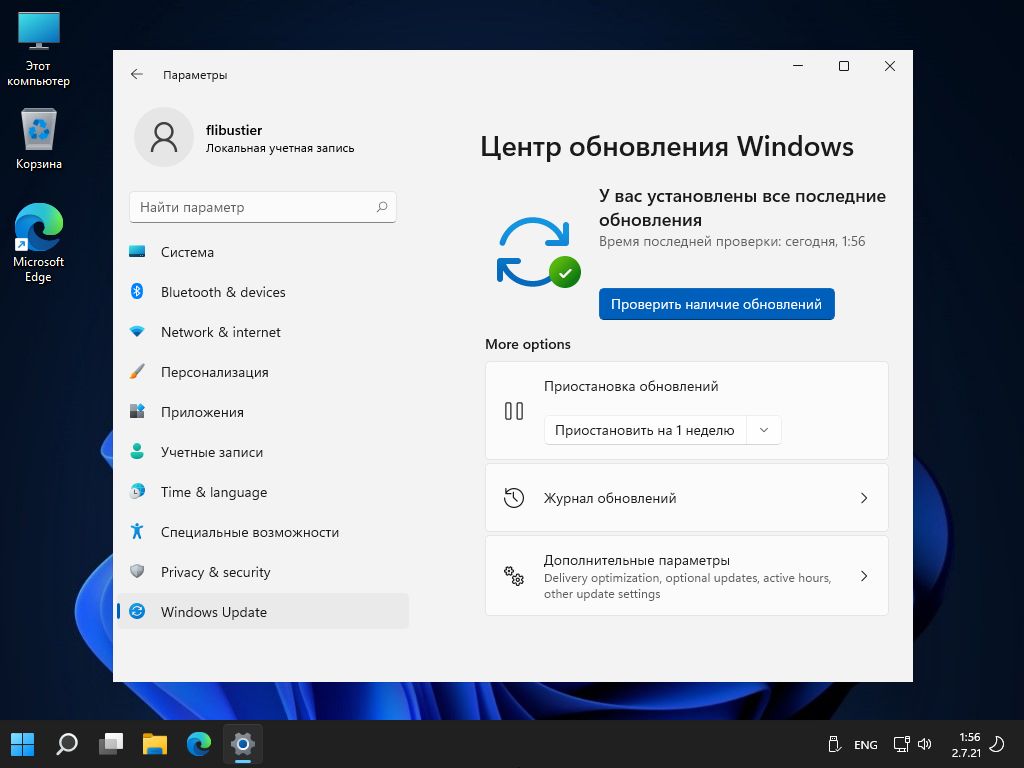The height and width of the screenshot is (768, 1024).
Task: Expand the pause duration dropdown
Action: (764, 430)
